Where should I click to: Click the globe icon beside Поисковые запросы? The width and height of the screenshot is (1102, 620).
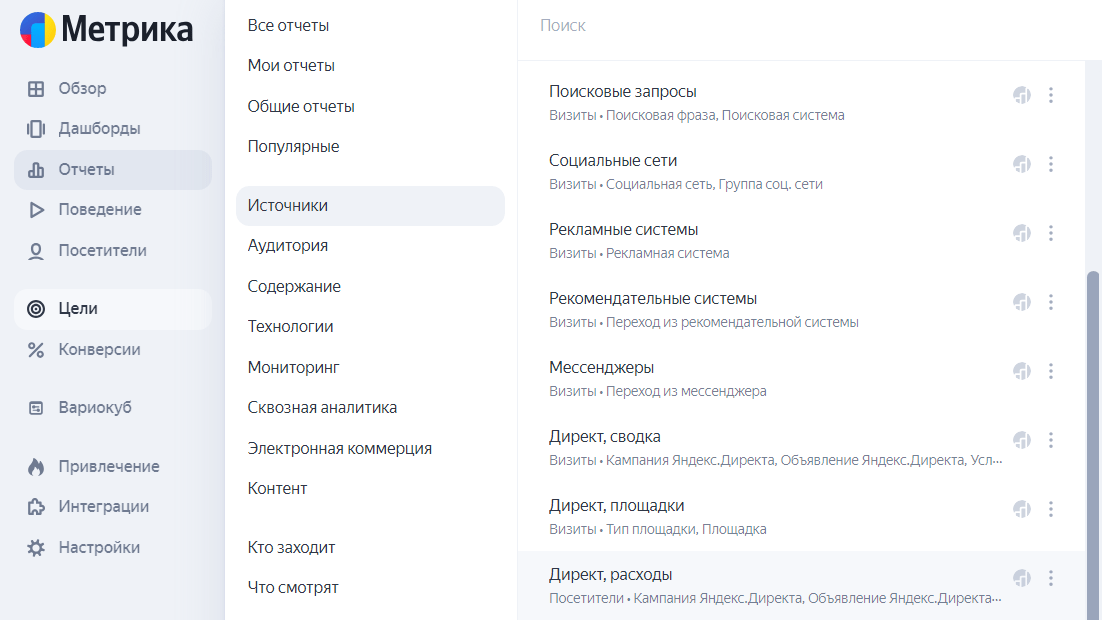point(1021,95)
